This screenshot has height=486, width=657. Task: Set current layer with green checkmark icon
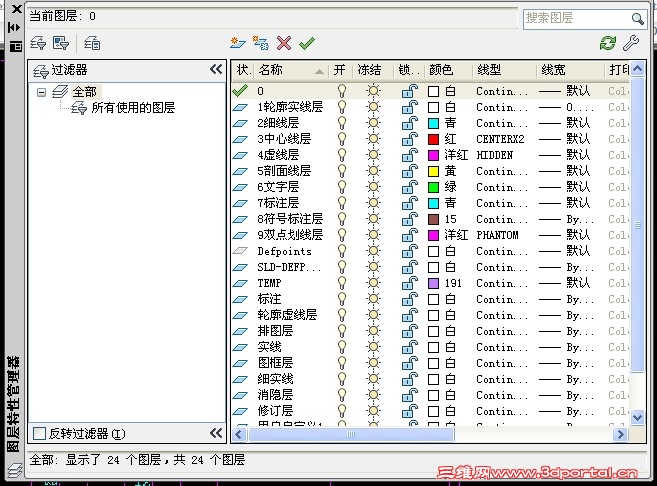click(x=307, y=43)
